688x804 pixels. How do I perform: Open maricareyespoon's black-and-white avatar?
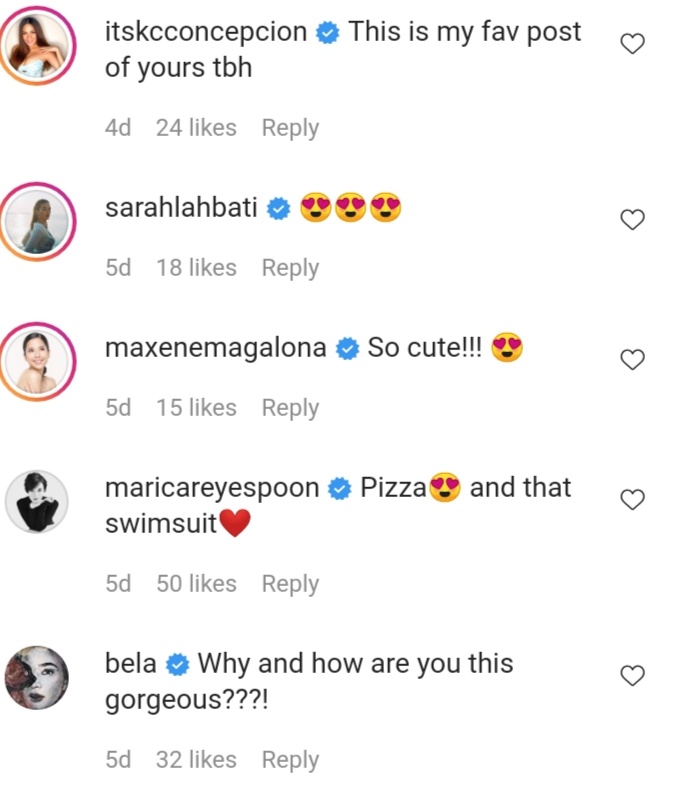(x=37, y=501)
